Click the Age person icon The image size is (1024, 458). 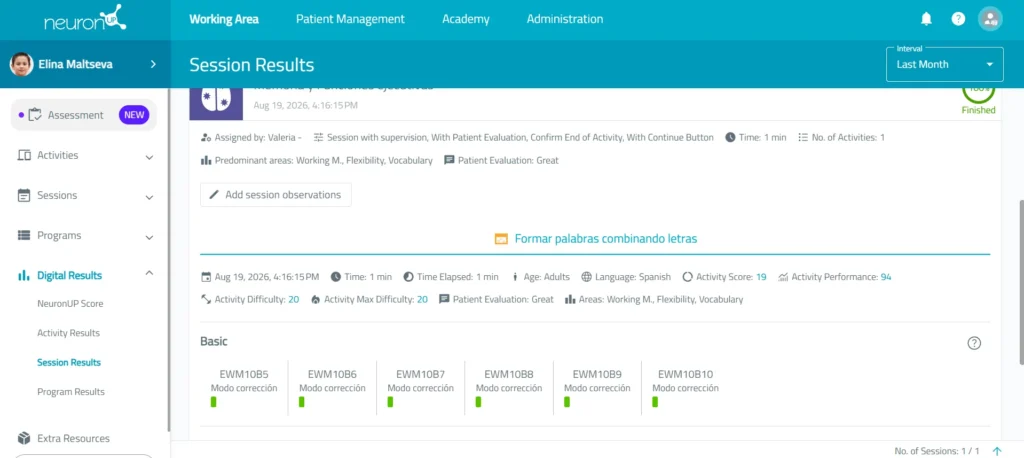515,277
